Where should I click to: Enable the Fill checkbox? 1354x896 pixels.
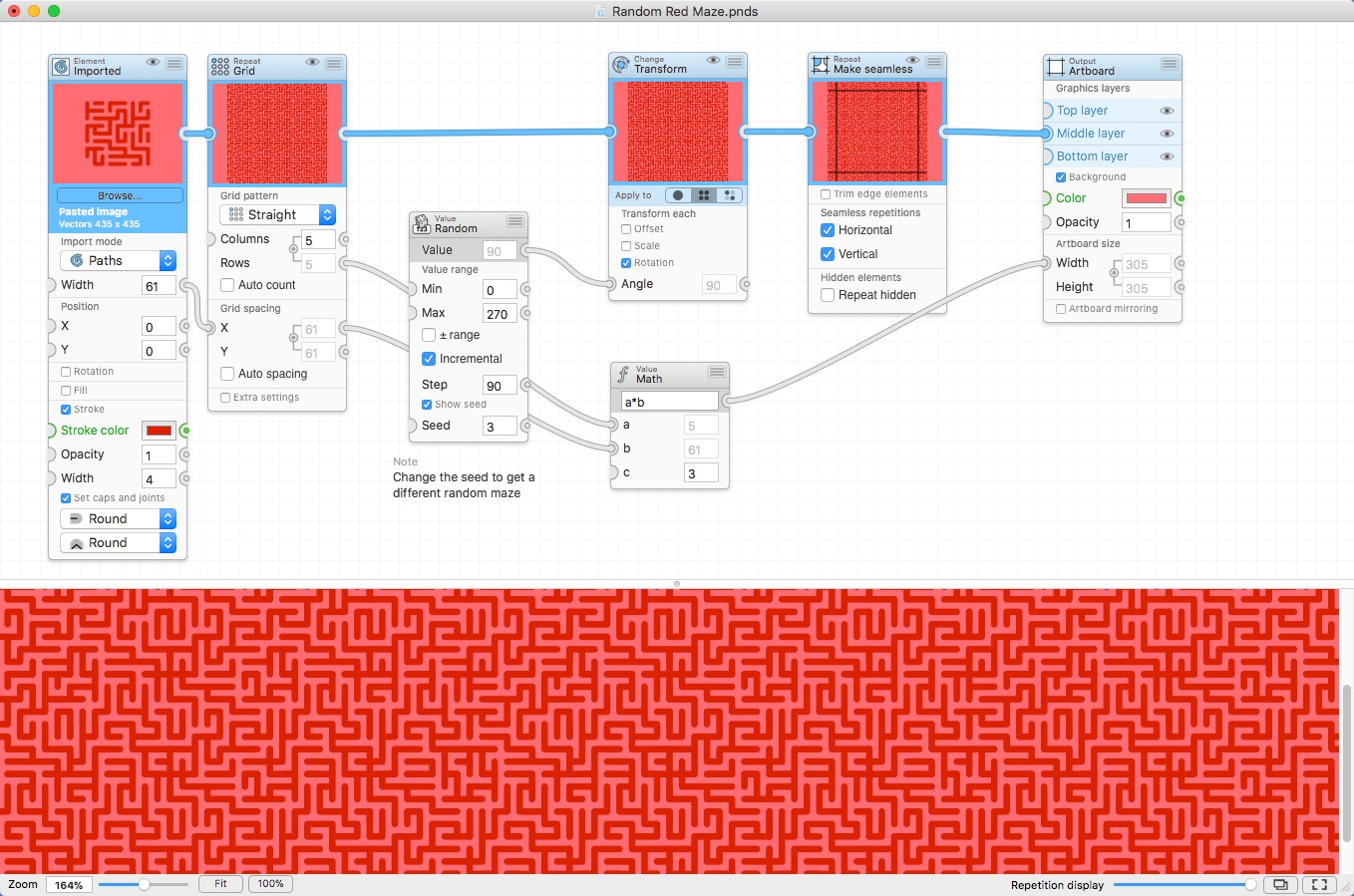pyautogui.click(x=66, y=391)
